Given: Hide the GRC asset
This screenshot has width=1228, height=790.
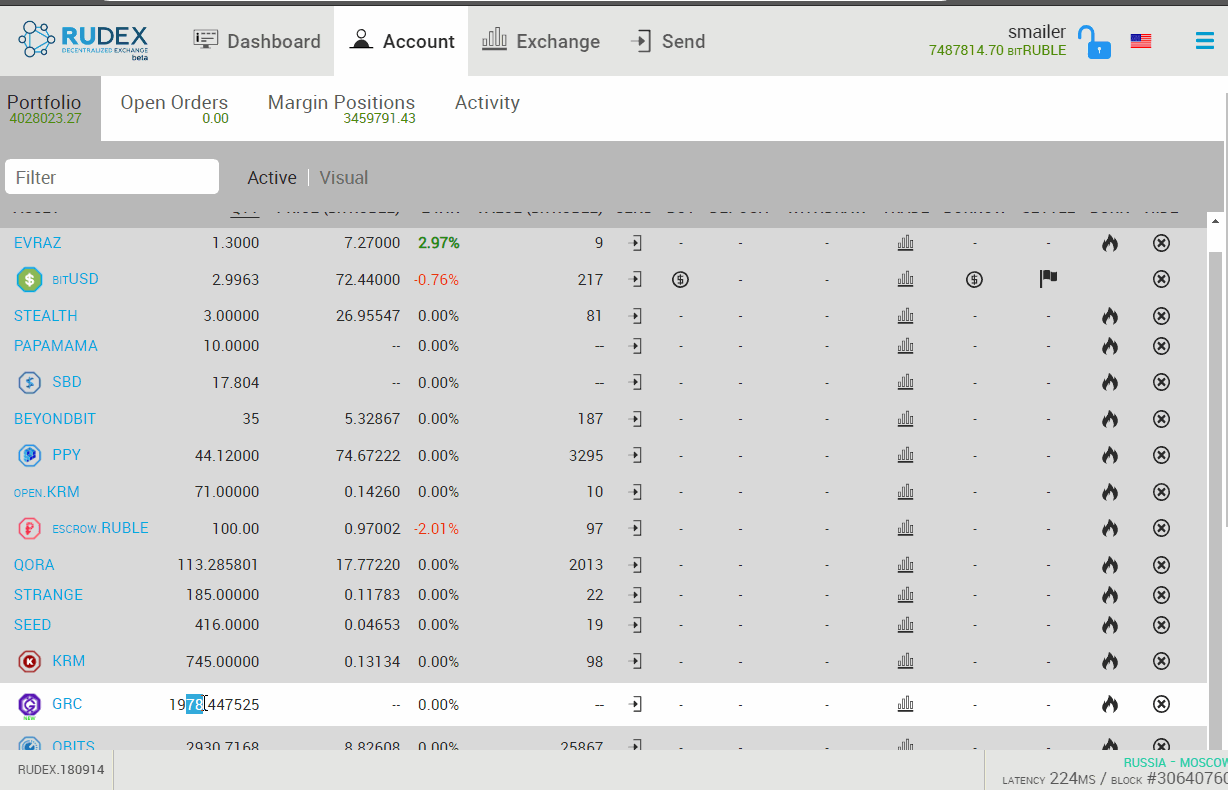Looking at the screenshot, I should coord(1161,704).
